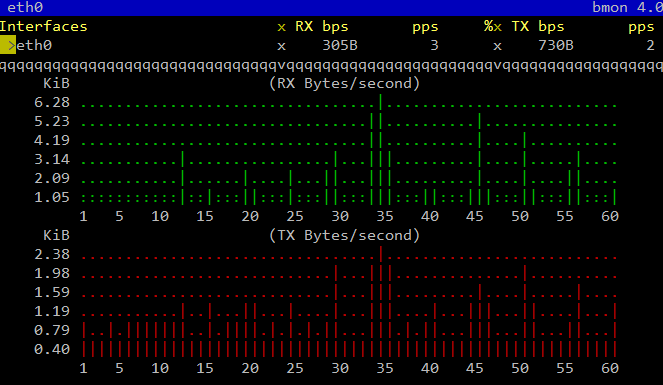Viewport: 663px width, 385px height.
Task: Click the 1.05 RX axis label
Action: (x=52, y=197)
